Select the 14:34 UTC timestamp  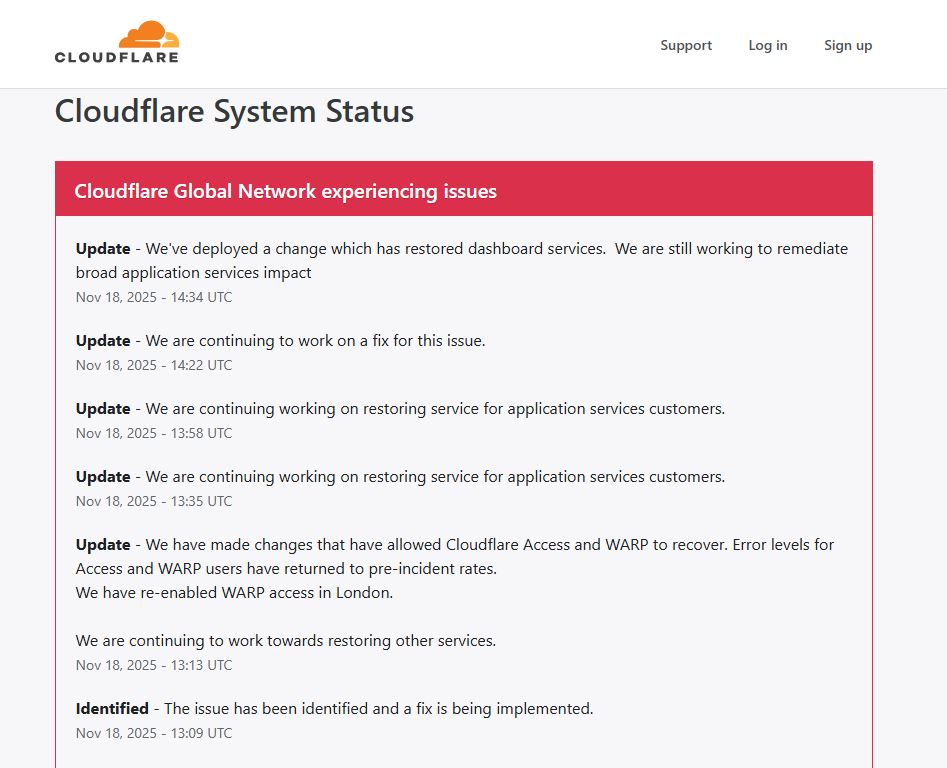pyautogui.click(x=154, y=297)
